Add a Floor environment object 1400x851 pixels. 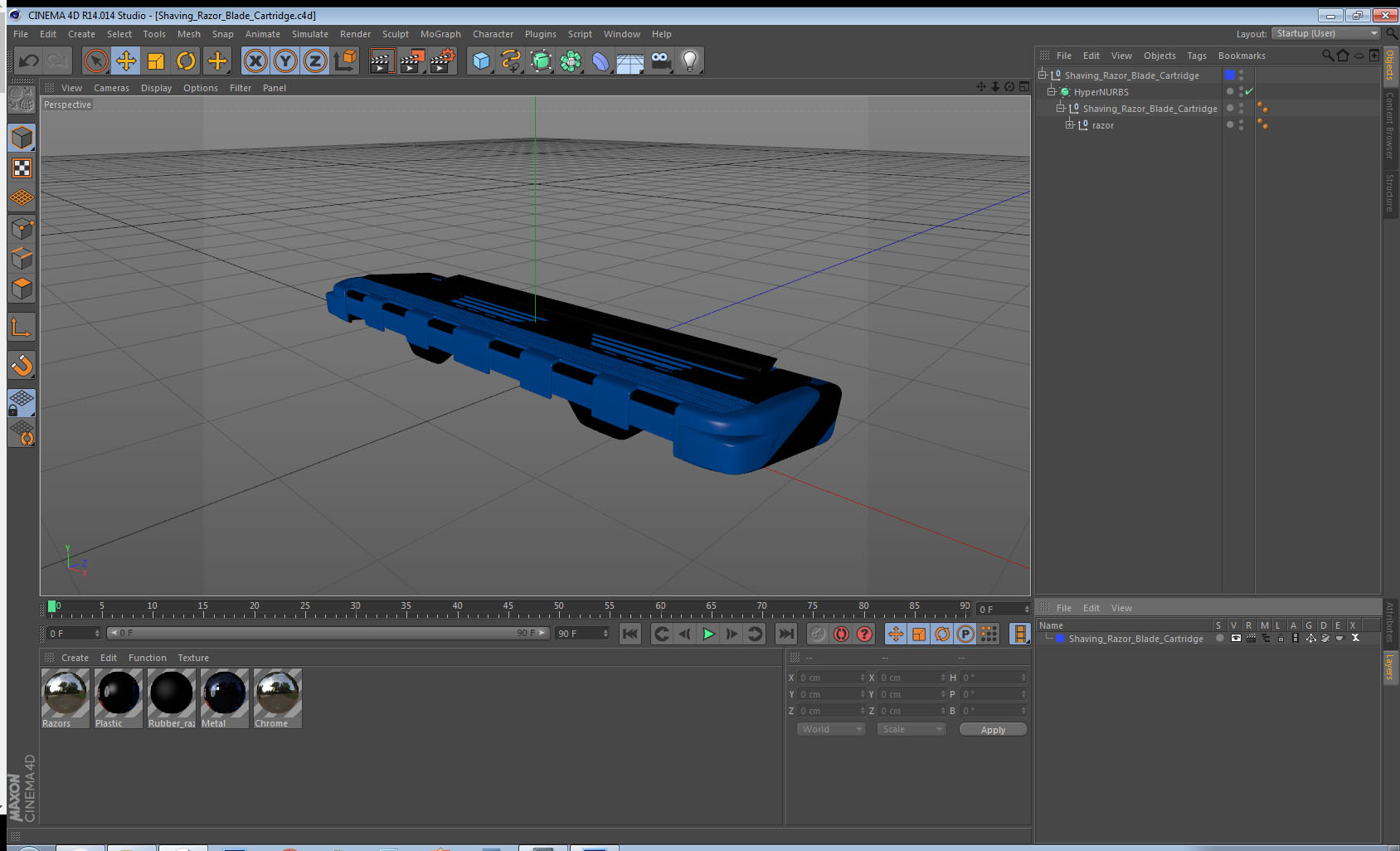[x=630, y=61]
